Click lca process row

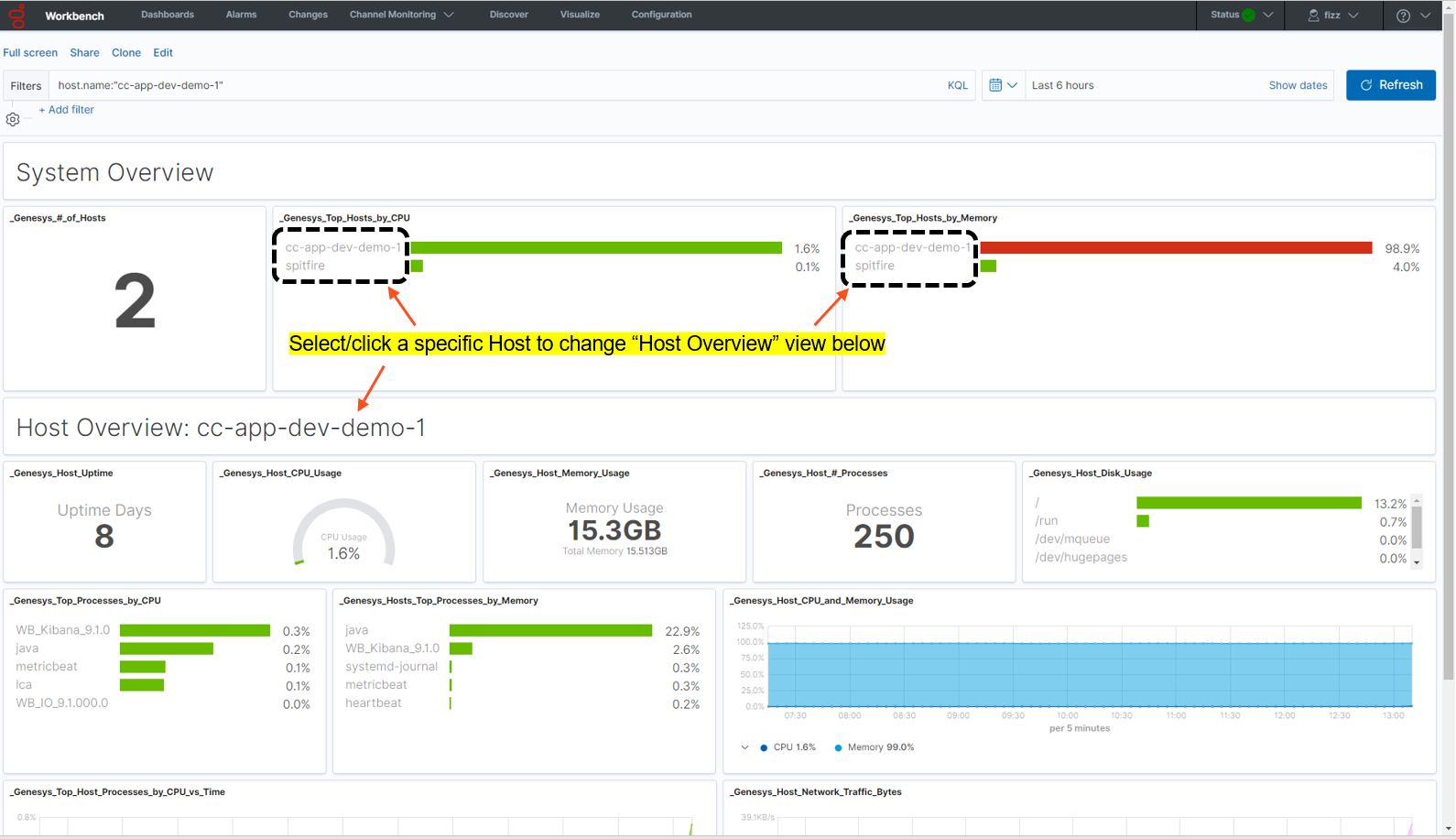(x=163, y=685)
